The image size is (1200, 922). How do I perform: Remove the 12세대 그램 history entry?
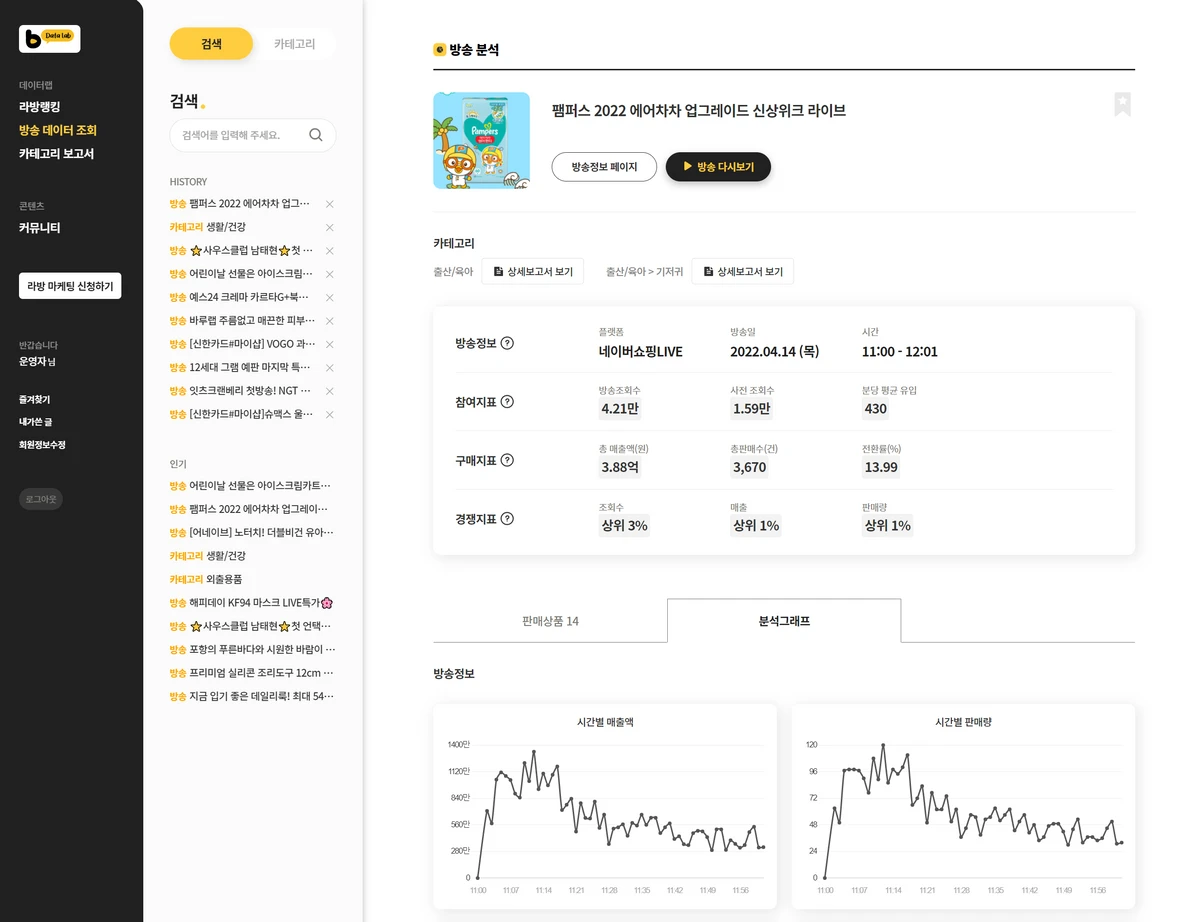[330, 367]
